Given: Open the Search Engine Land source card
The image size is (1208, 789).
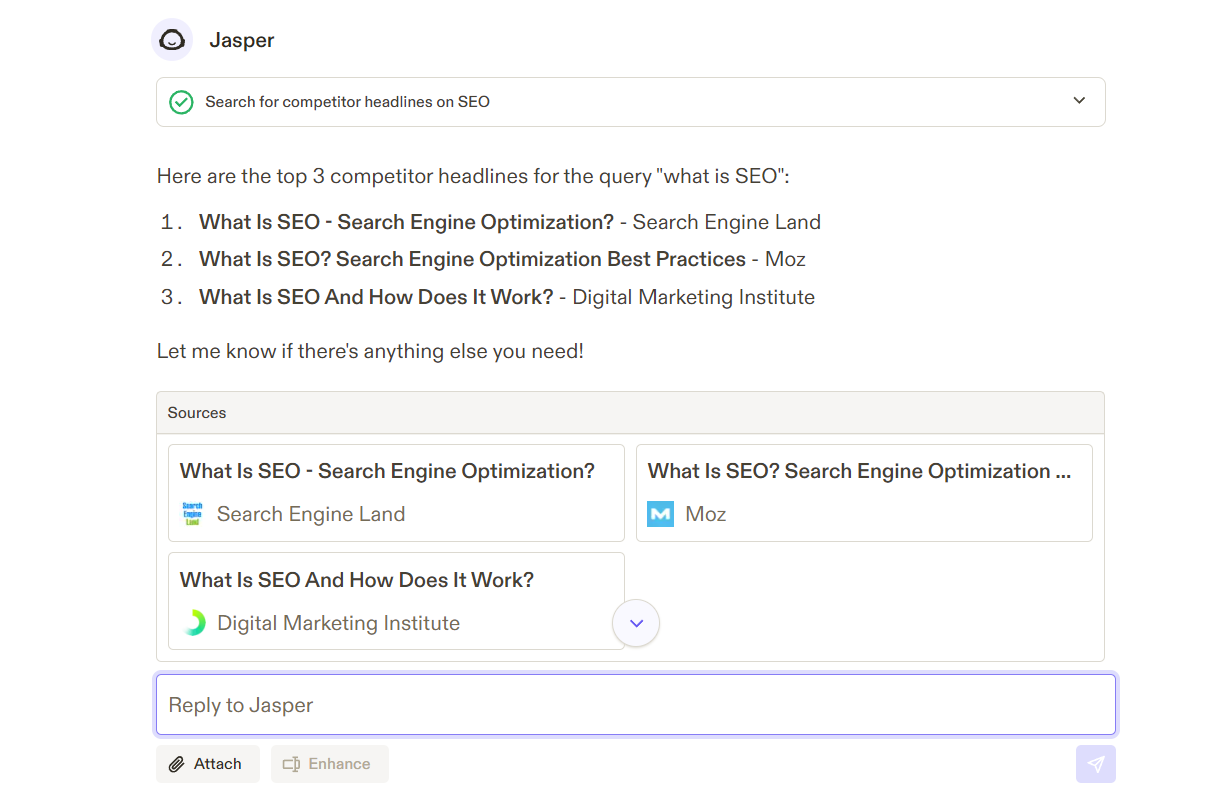Looking at the screenshot, I should click(396, 493).
